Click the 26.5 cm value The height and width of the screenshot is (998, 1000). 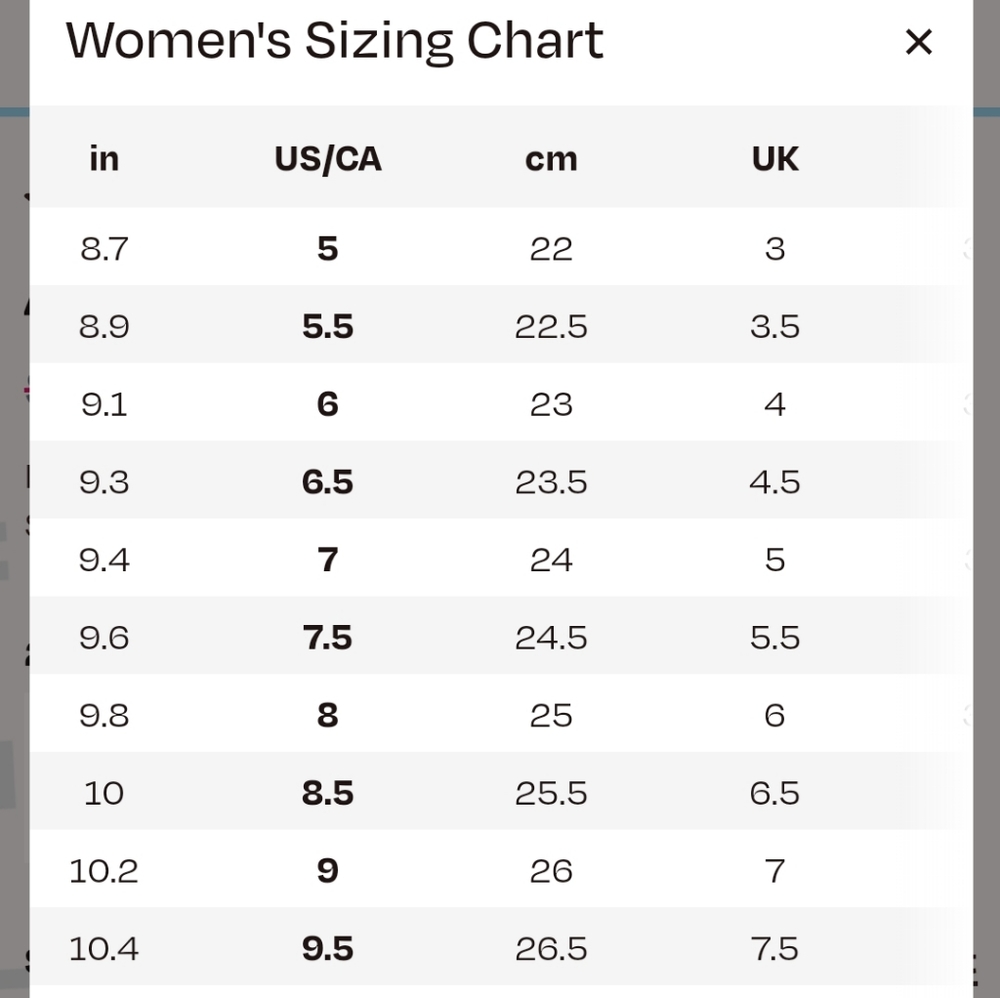pyautogui.click(x=551, y=948)
